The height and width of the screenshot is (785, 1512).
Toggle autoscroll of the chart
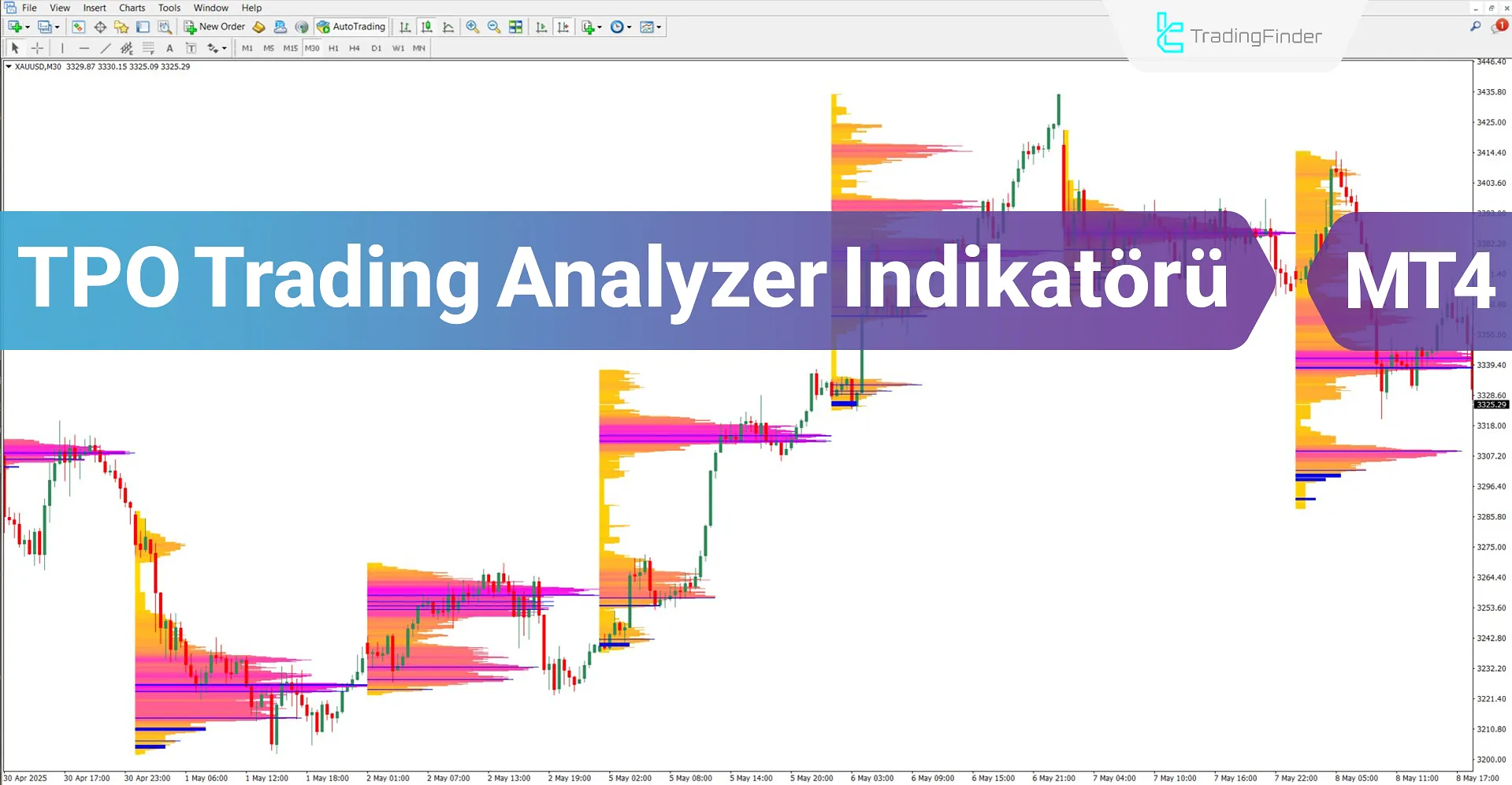[541, 26]
